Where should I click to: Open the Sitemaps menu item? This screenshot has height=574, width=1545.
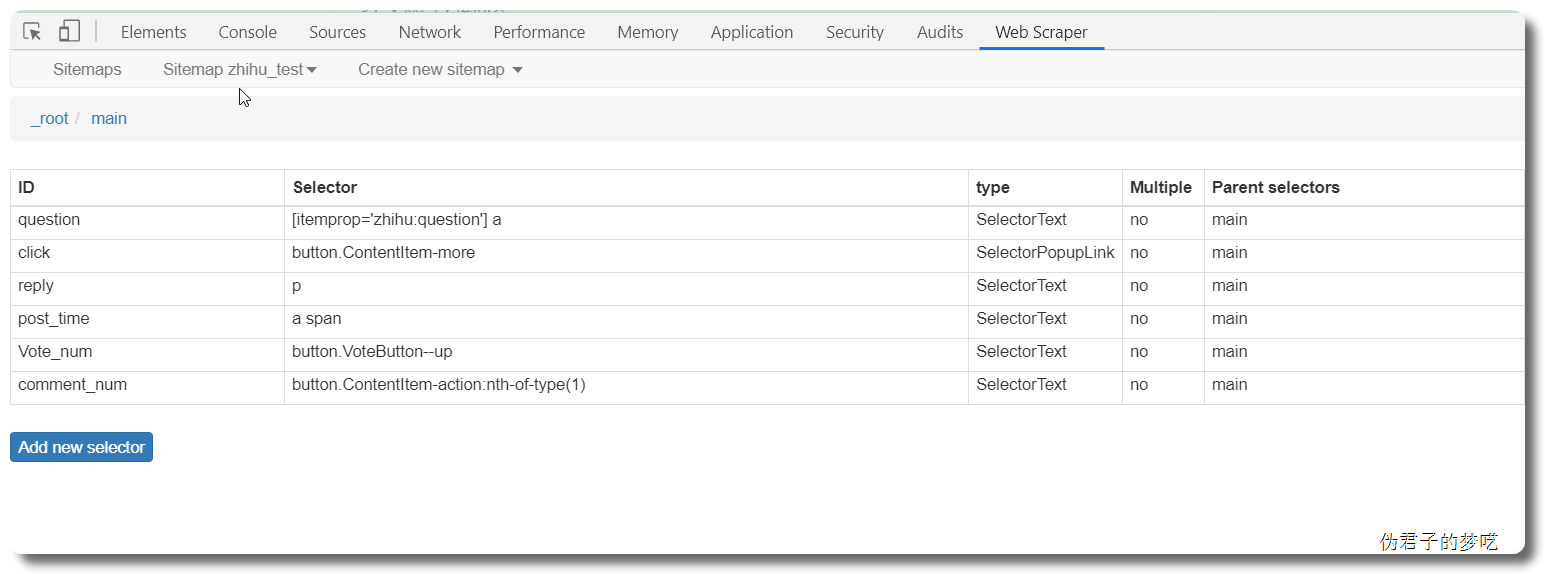tap(87, 69)
